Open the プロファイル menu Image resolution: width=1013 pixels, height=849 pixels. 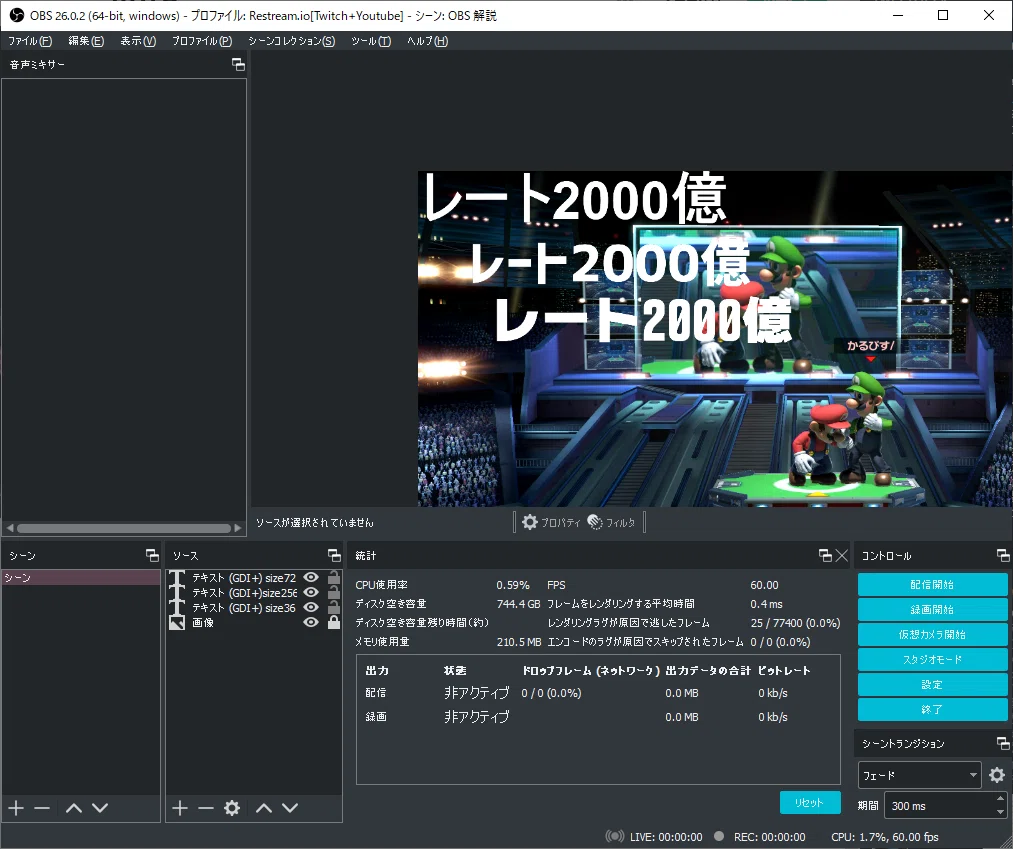[202, 41]
